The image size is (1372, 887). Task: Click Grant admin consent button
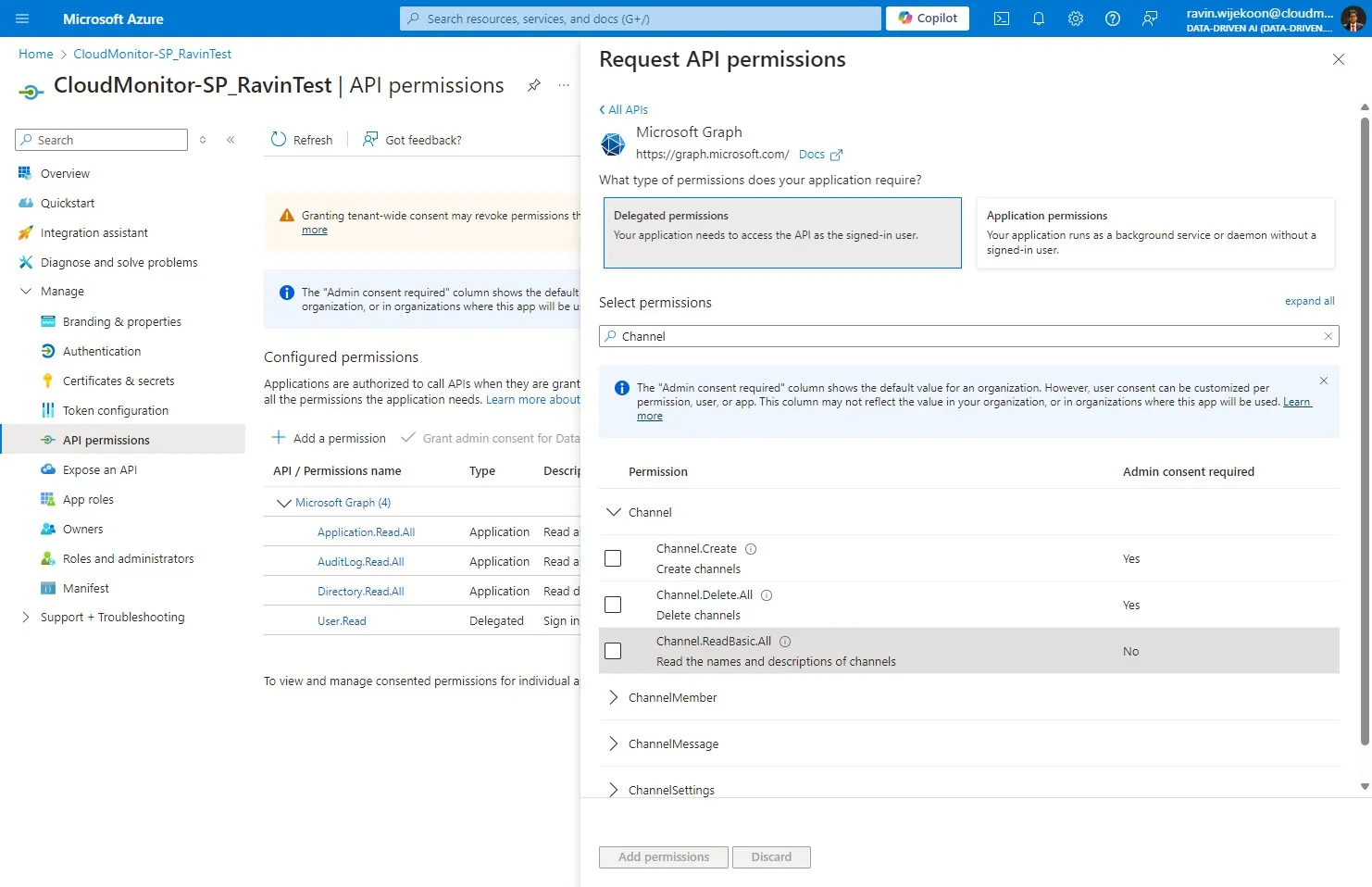point(491,438)
